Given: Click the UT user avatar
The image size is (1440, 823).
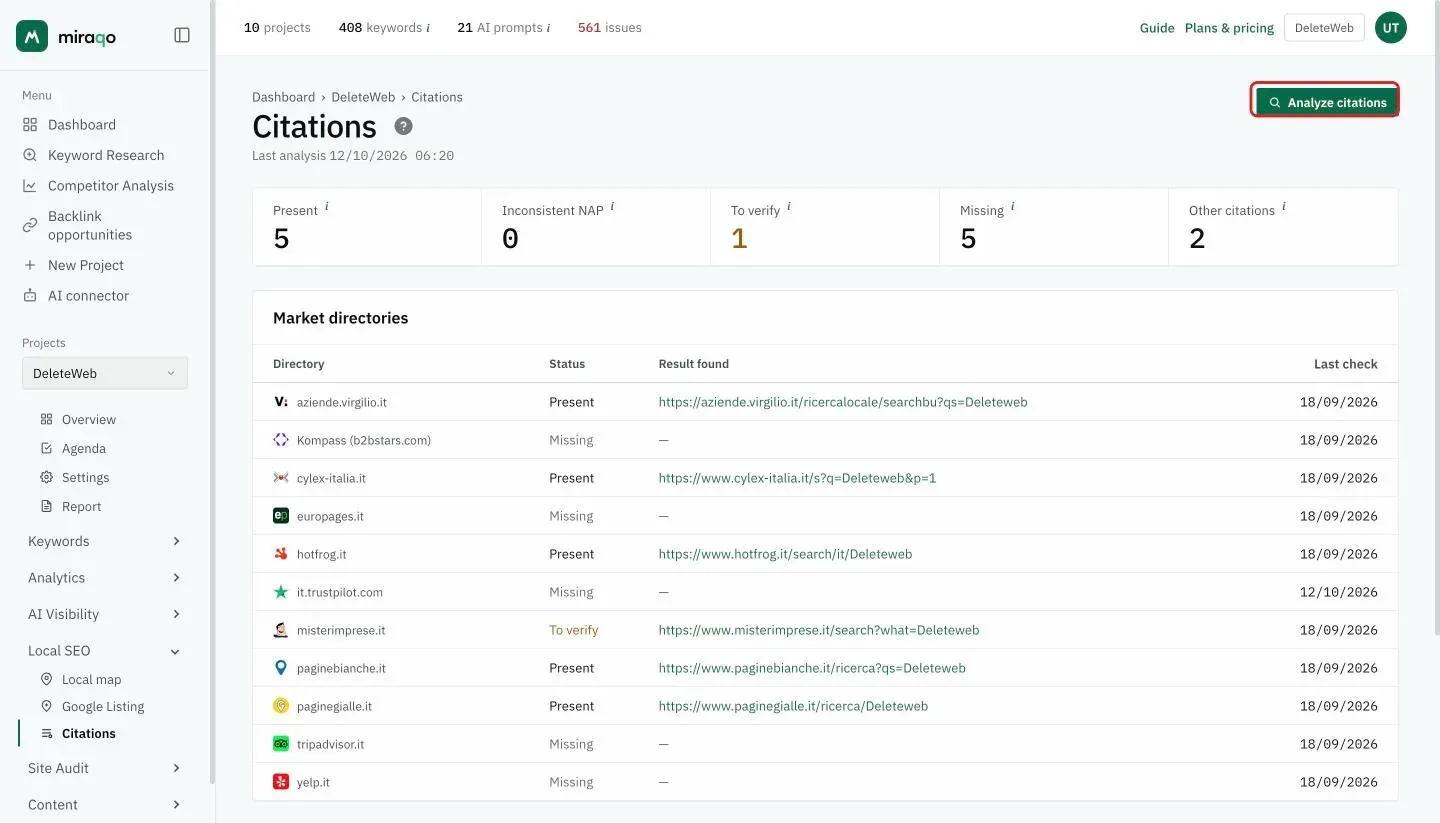Looking at the screenshot, I should pos(1390,28).
